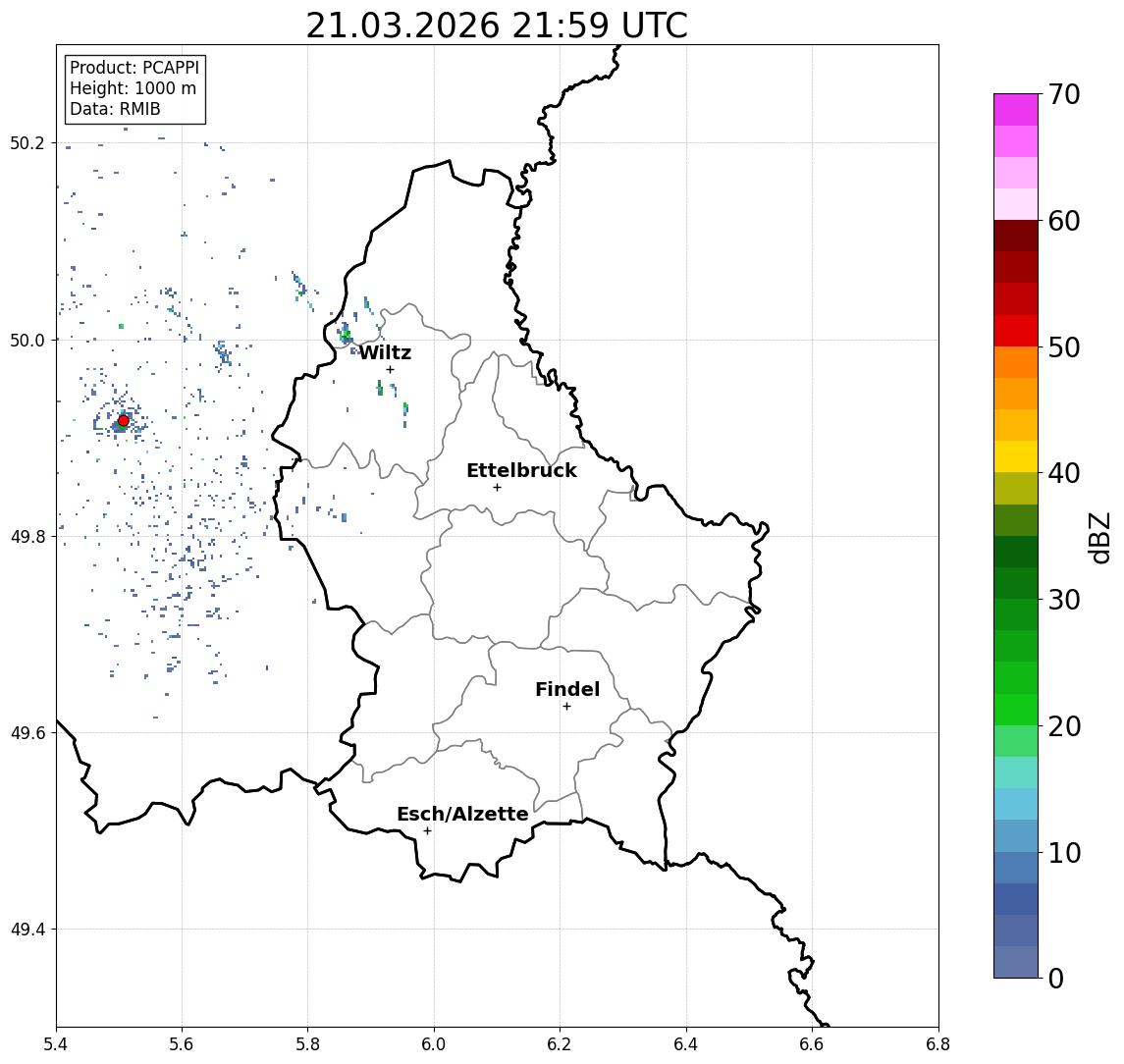This screenshot has width=1124, height=1064.
Task: Click the yellow 40 dBZ color band
Action: click(1016, 457)
